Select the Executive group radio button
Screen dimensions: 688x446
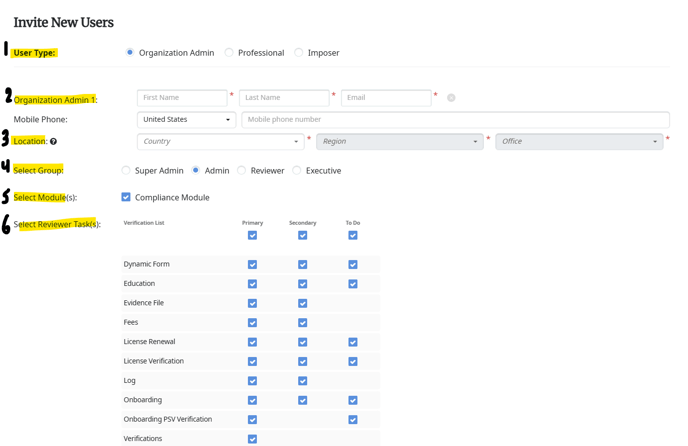coord(297,171)
